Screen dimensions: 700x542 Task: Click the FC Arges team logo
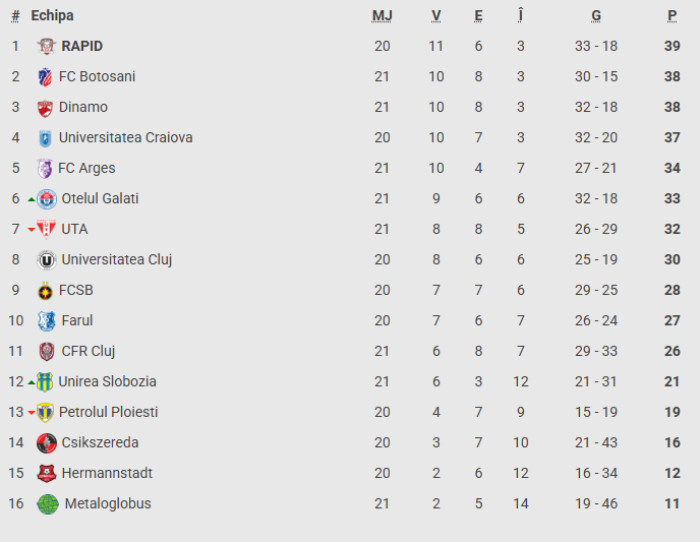pos(45,169)
